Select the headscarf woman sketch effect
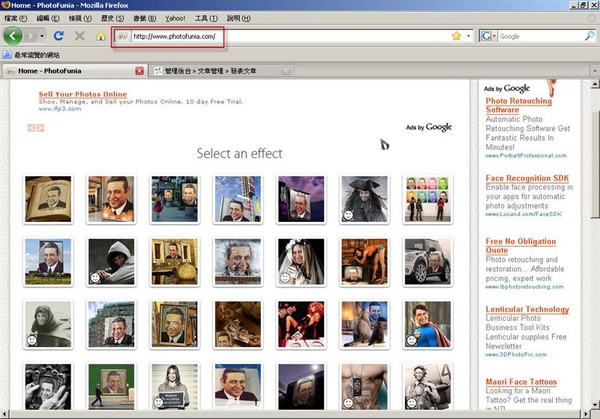 coord(48,324)
